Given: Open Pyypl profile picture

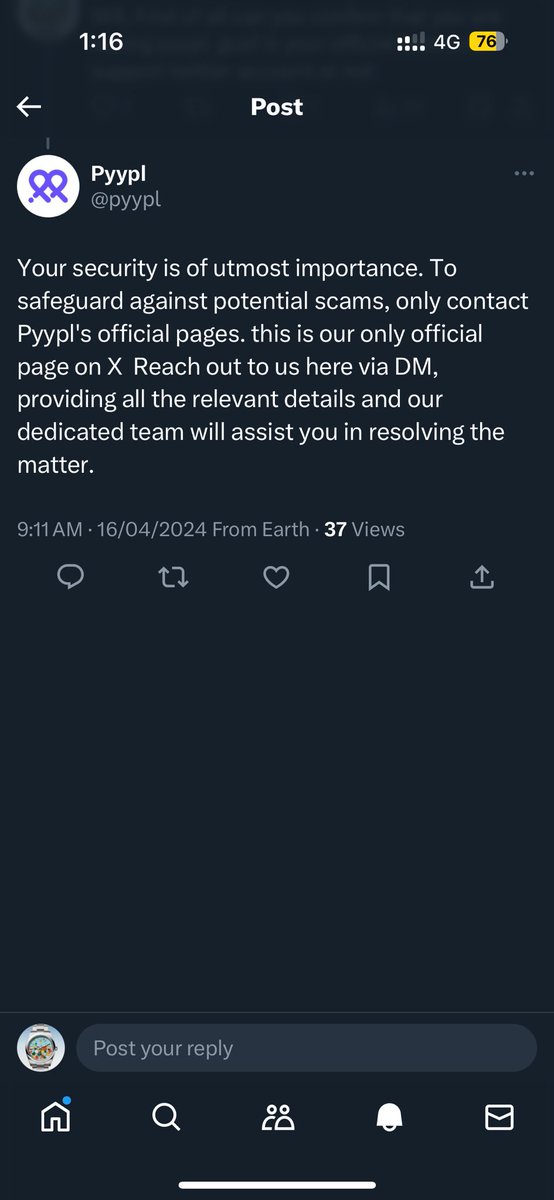Looking at the screenshot, I should (48, 186).
